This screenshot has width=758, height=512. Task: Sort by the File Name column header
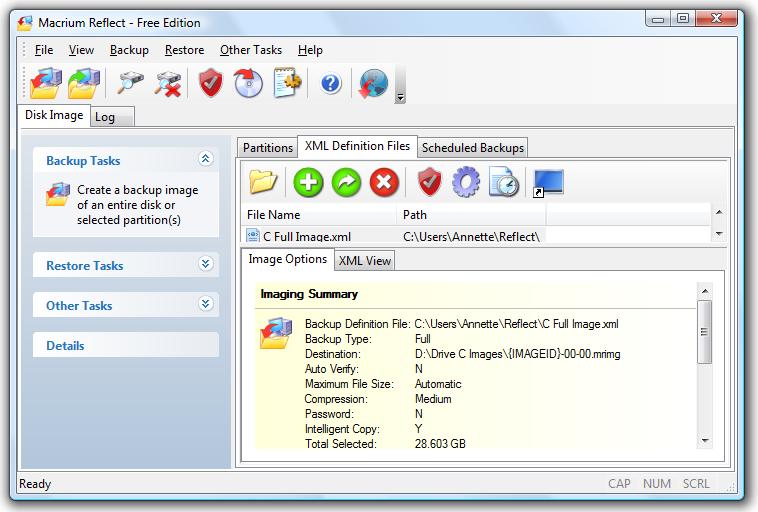click(x=319, y=215)
